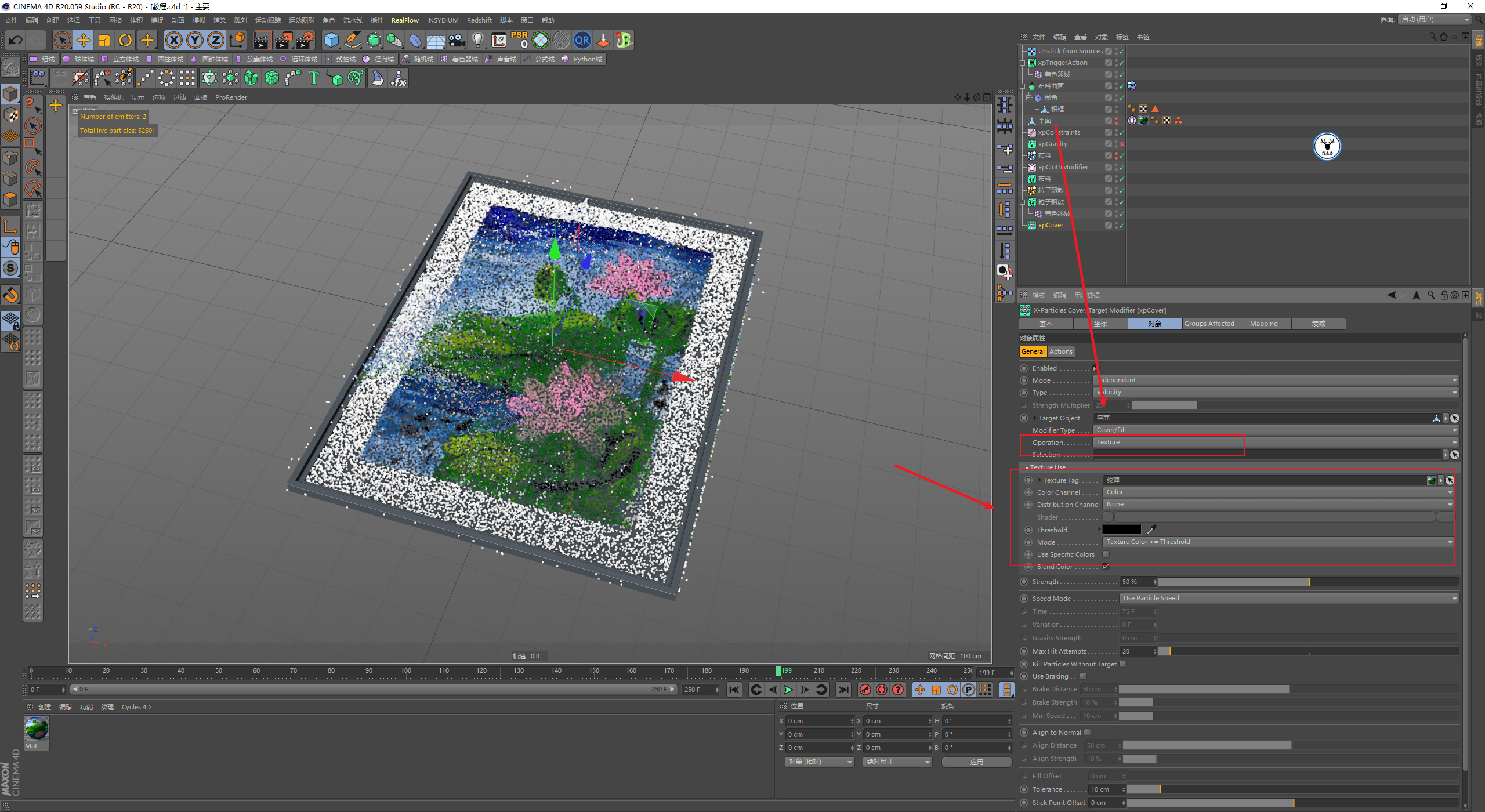This screenshot has width=1485, height=812.
Task: Toggle the X axis lock
Action: coord(173,40)
